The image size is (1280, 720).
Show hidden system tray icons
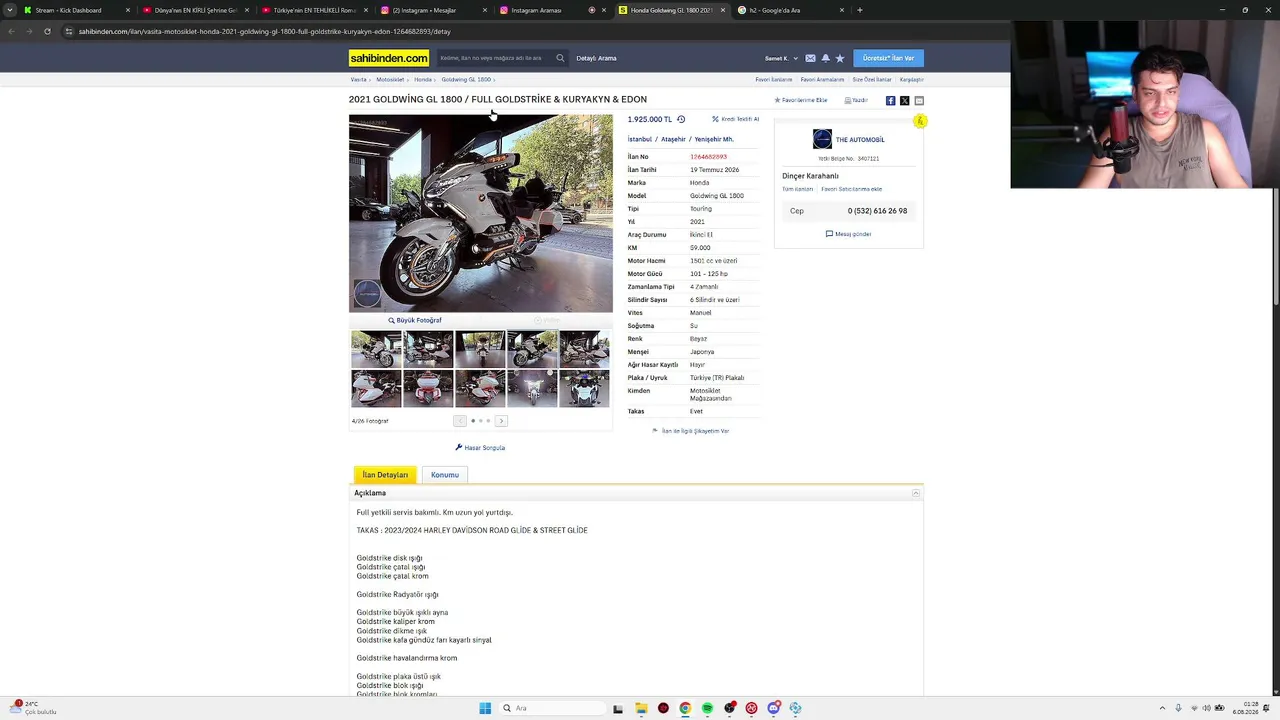coord(1162,708)
